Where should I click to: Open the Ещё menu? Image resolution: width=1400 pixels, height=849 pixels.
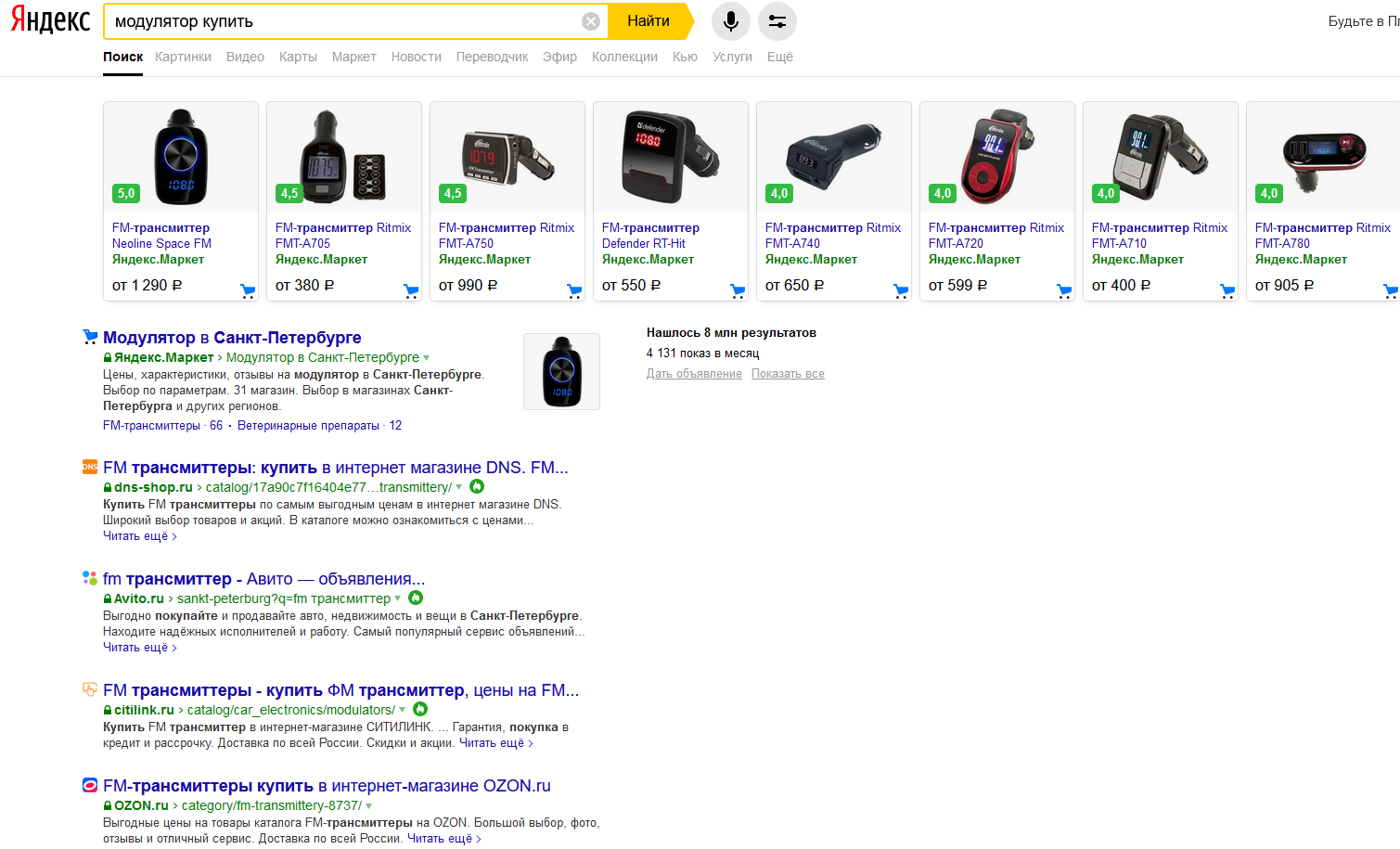780,57
